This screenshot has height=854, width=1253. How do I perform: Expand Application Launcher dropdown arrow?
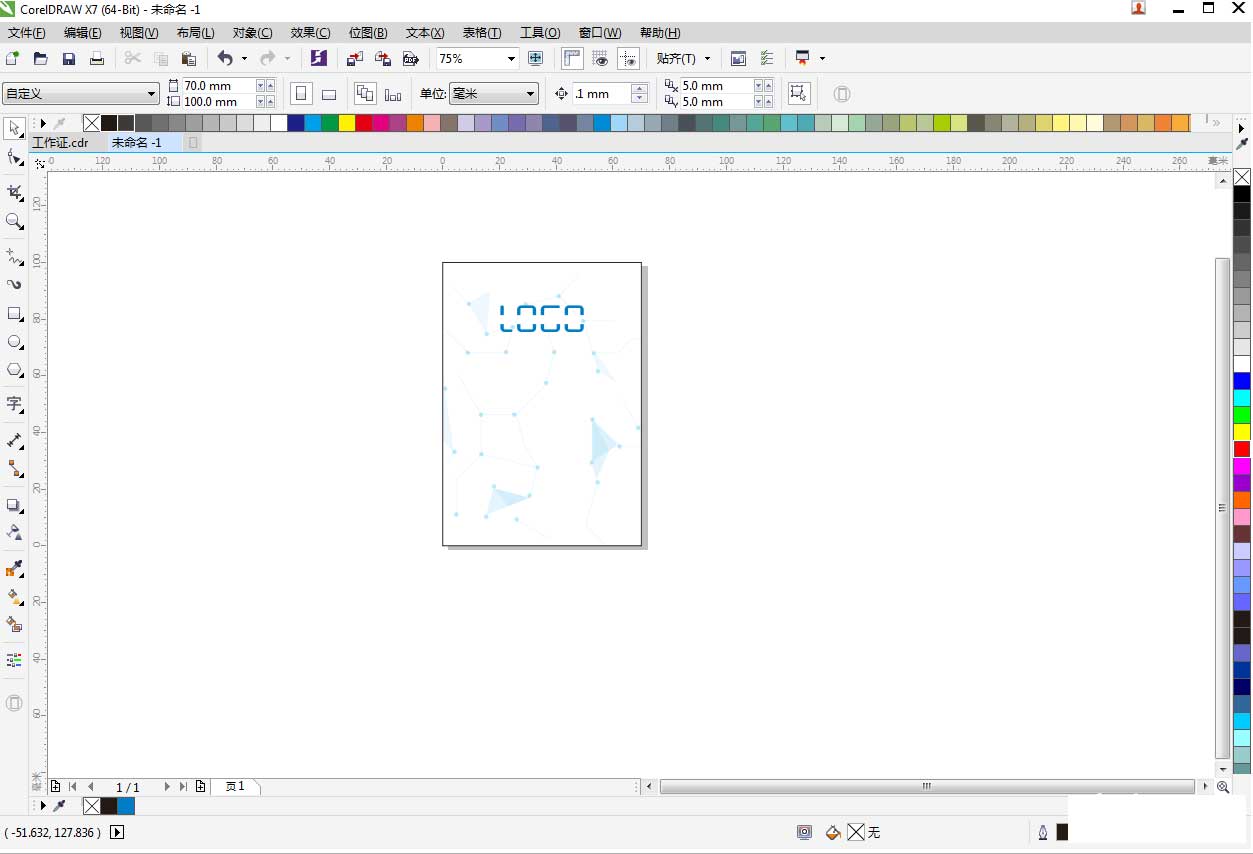[822, 59]
